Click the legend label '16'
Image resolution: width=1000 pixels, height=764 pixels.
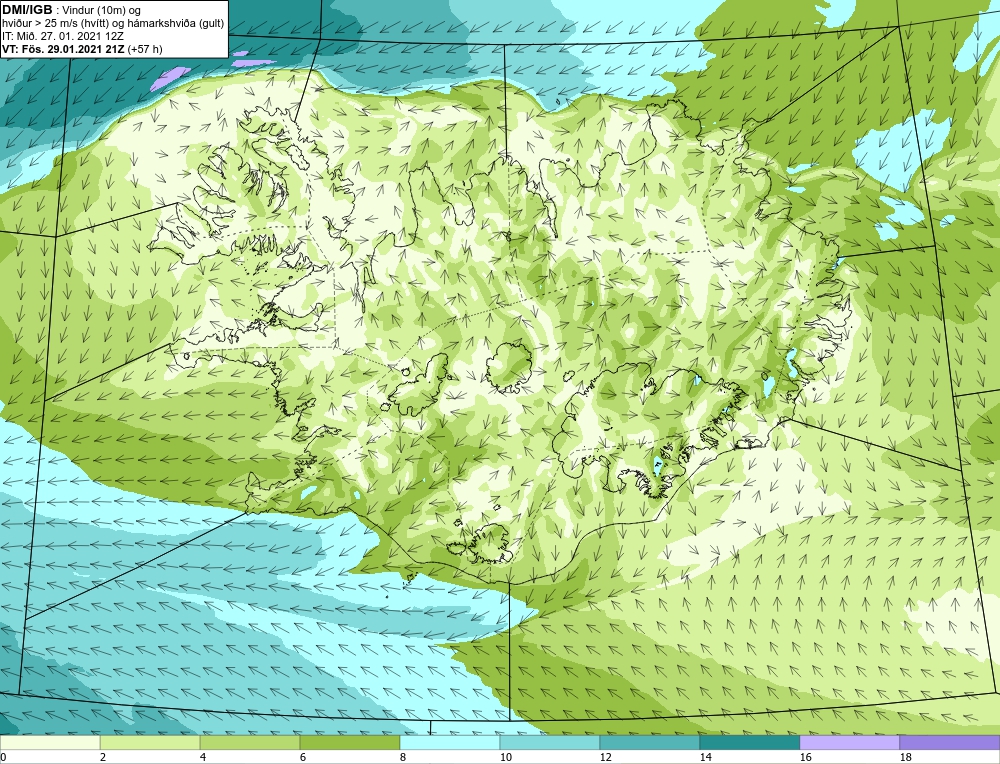click(805, 757)
